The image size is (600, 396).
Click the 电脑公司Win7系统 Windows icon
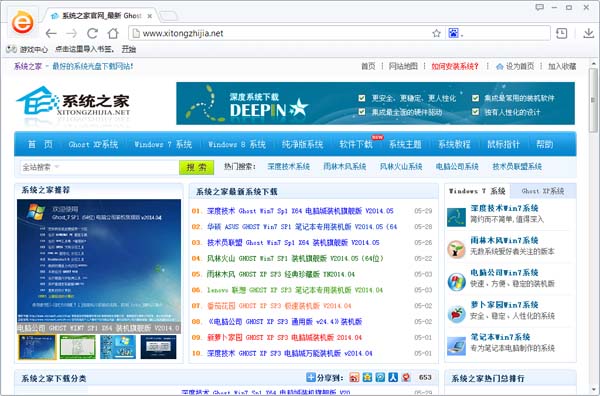456,282
